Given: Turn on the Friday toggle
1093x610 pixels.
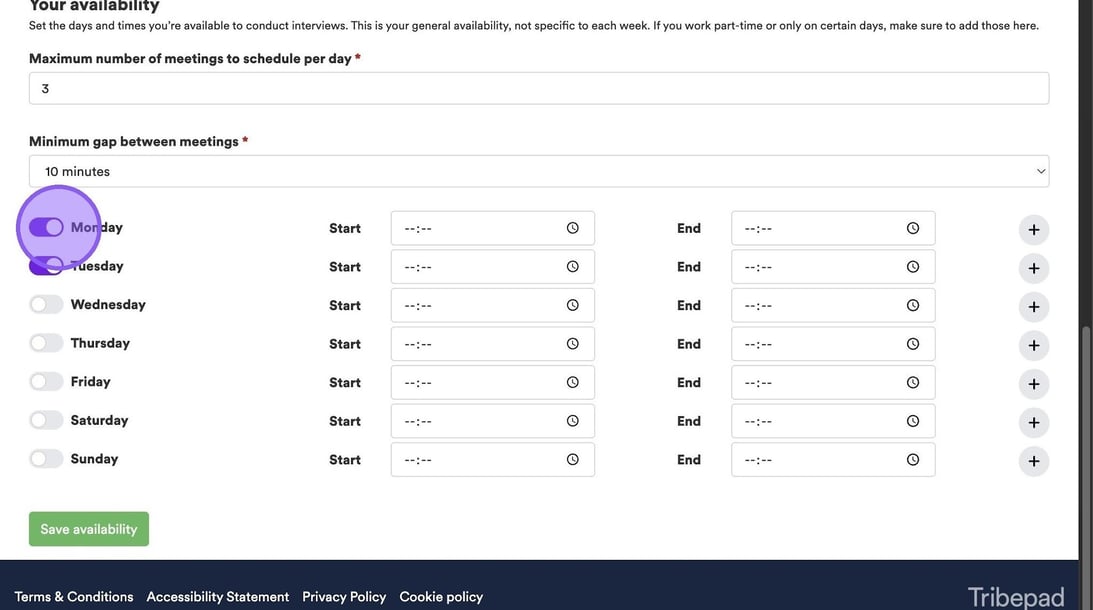Looking at the screenshot, I should pyautogui.click(x=46, y=381).
